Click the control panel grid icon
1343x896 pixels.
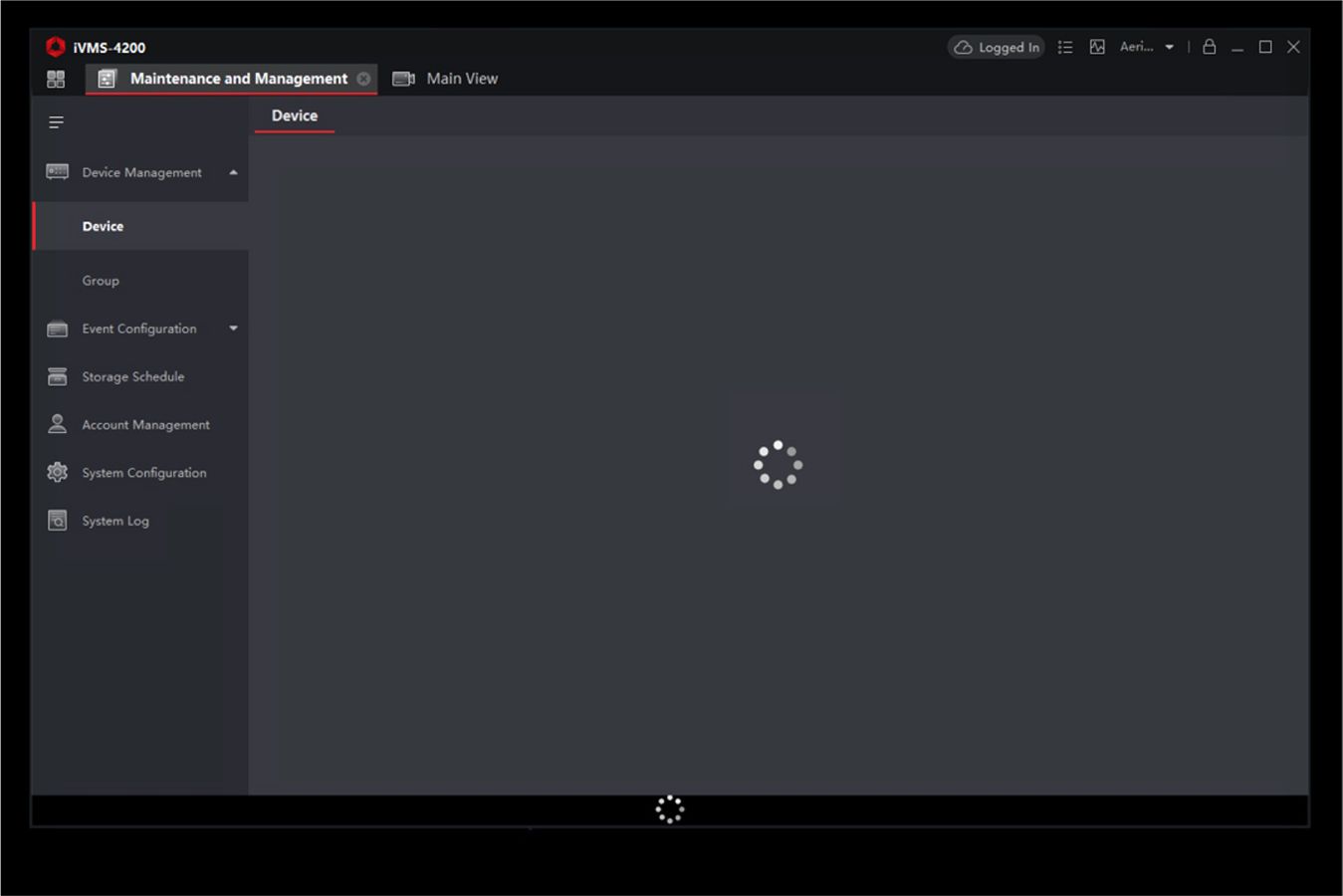[x=56, y=79]
